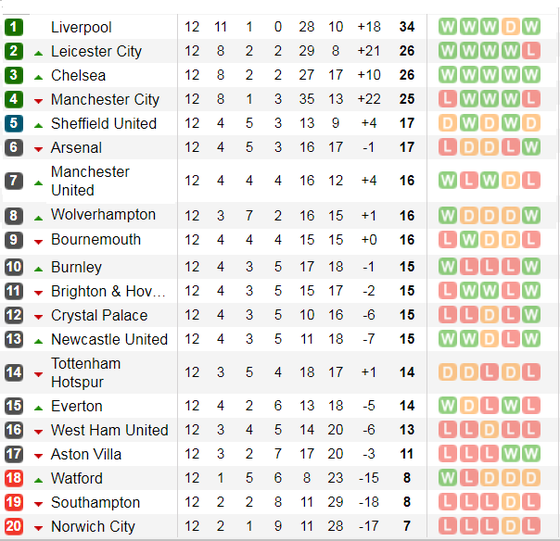The width and height of the screenshot is (560, 541).
Task: Click Manchester City's +22 goal difference
Action: (369, 99)
